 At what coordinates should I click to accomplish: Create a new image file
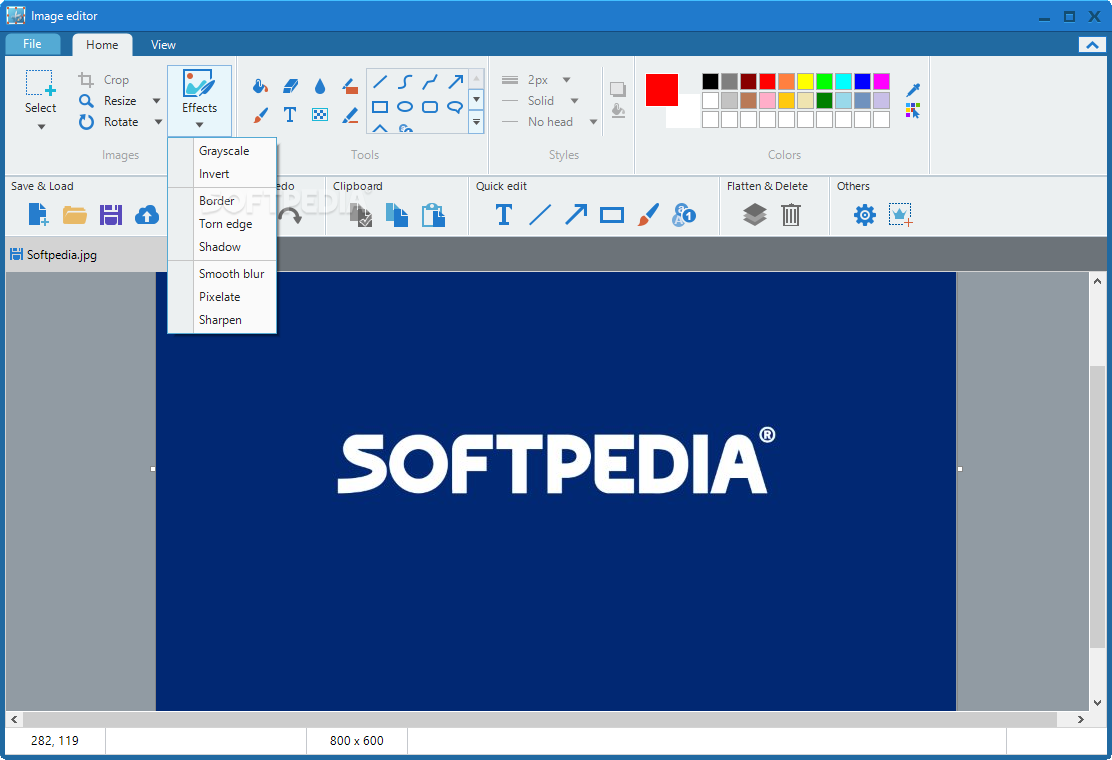38,214
